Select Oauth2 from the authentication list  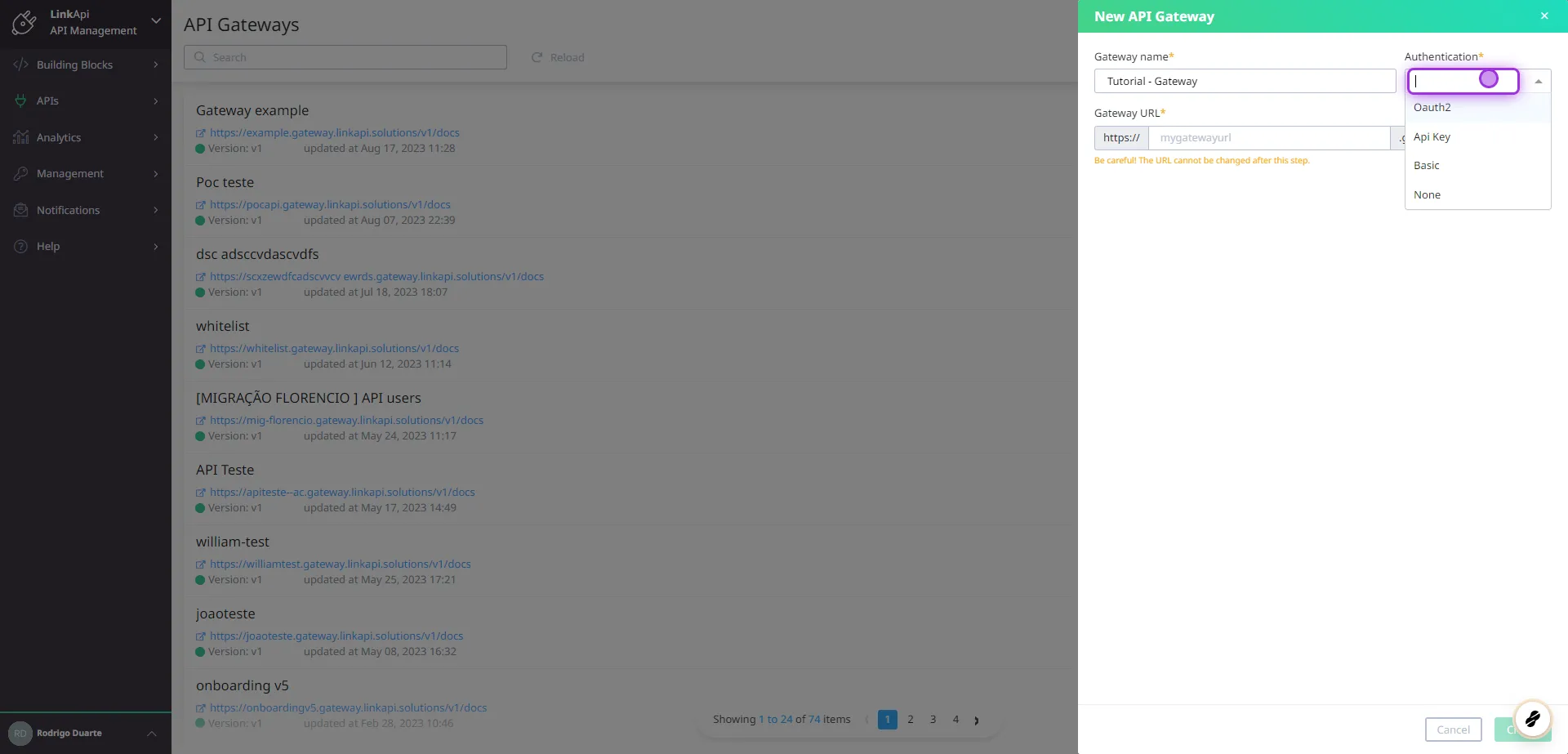point(1432,107)
